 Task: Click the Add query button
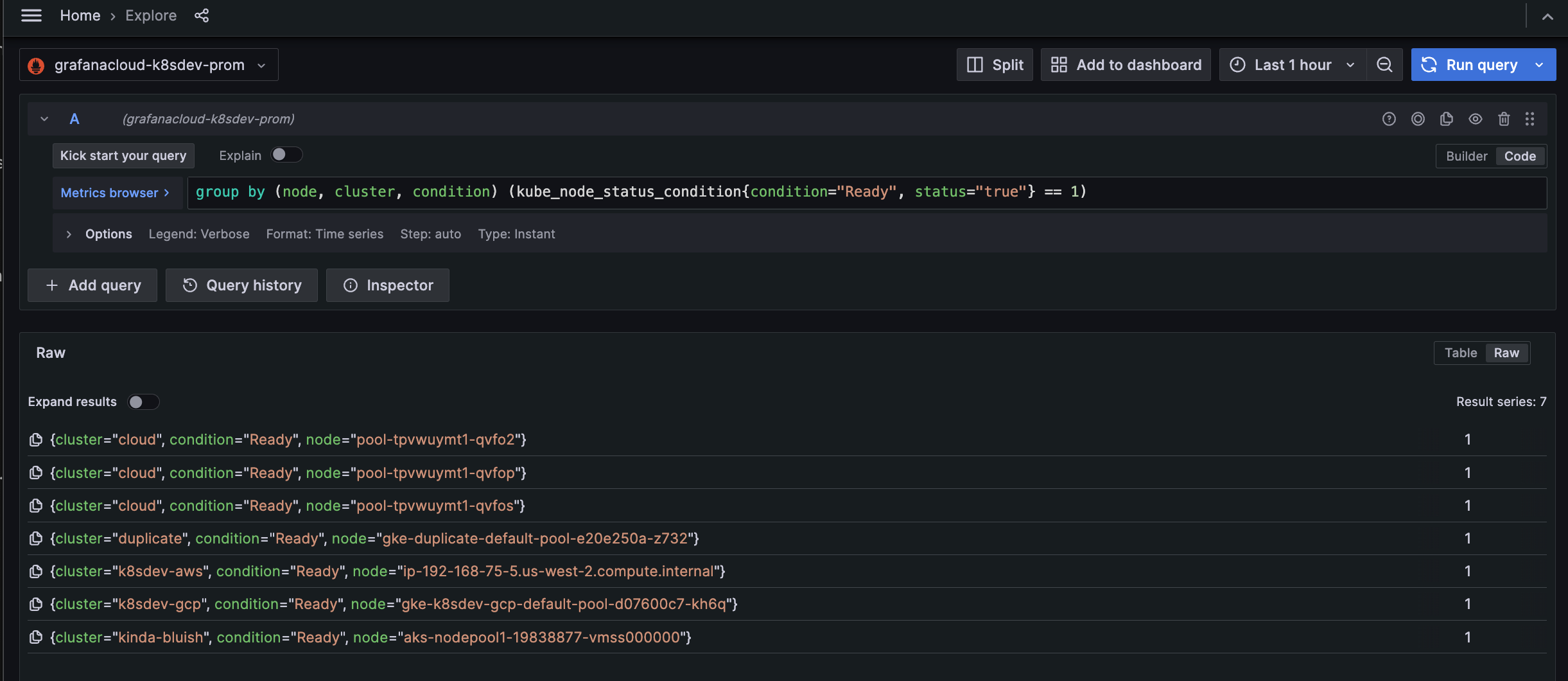tap(92, 285)
